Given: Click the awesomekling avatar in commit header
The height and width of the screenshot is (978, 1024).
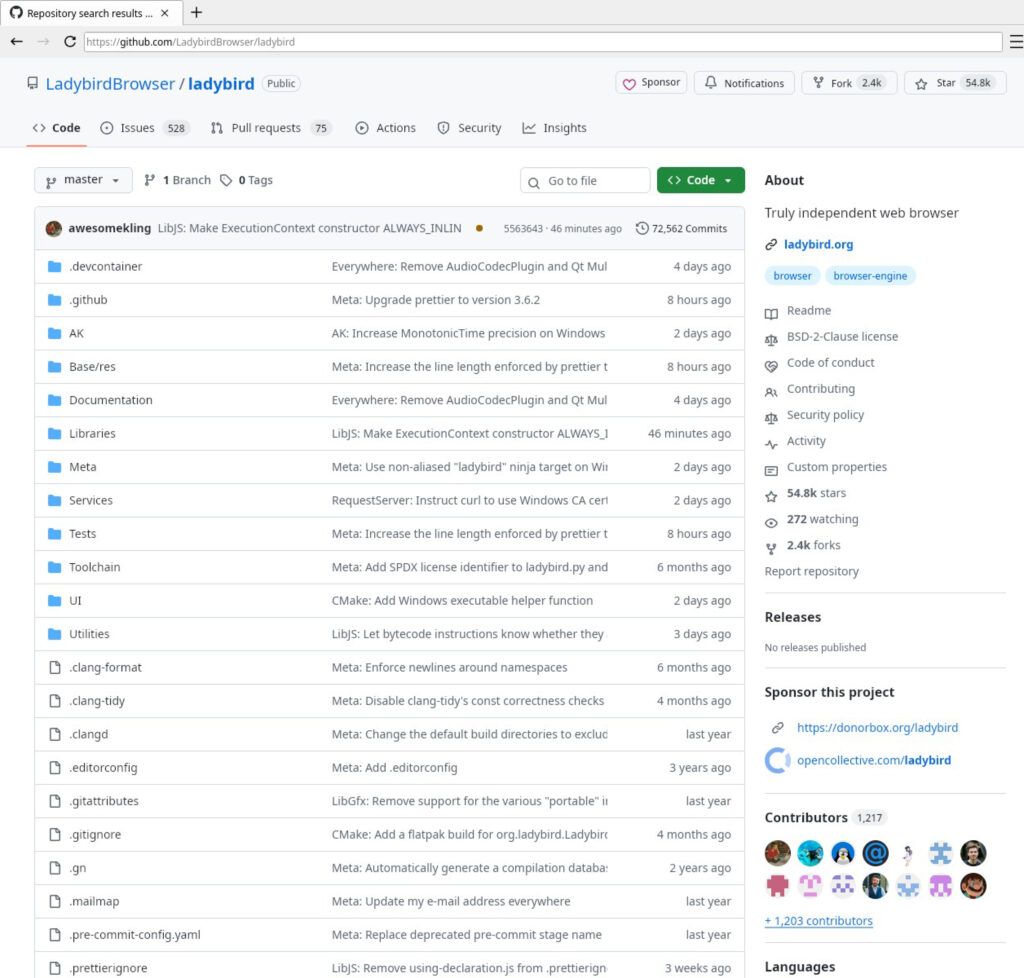Looking at the screenshot, I should 54,229.
